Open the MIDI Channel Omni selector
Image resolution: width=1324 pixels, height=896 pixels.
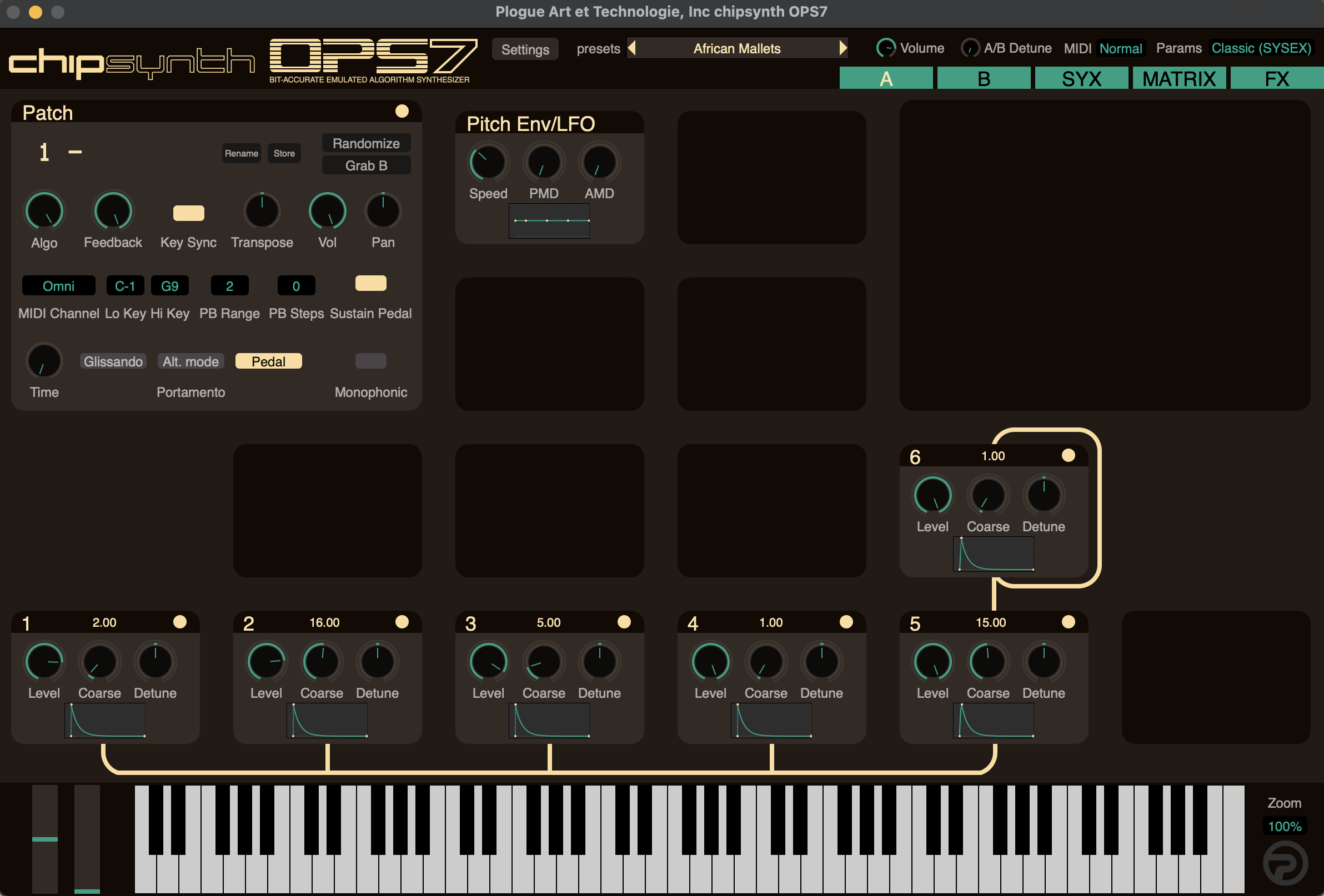59,285
